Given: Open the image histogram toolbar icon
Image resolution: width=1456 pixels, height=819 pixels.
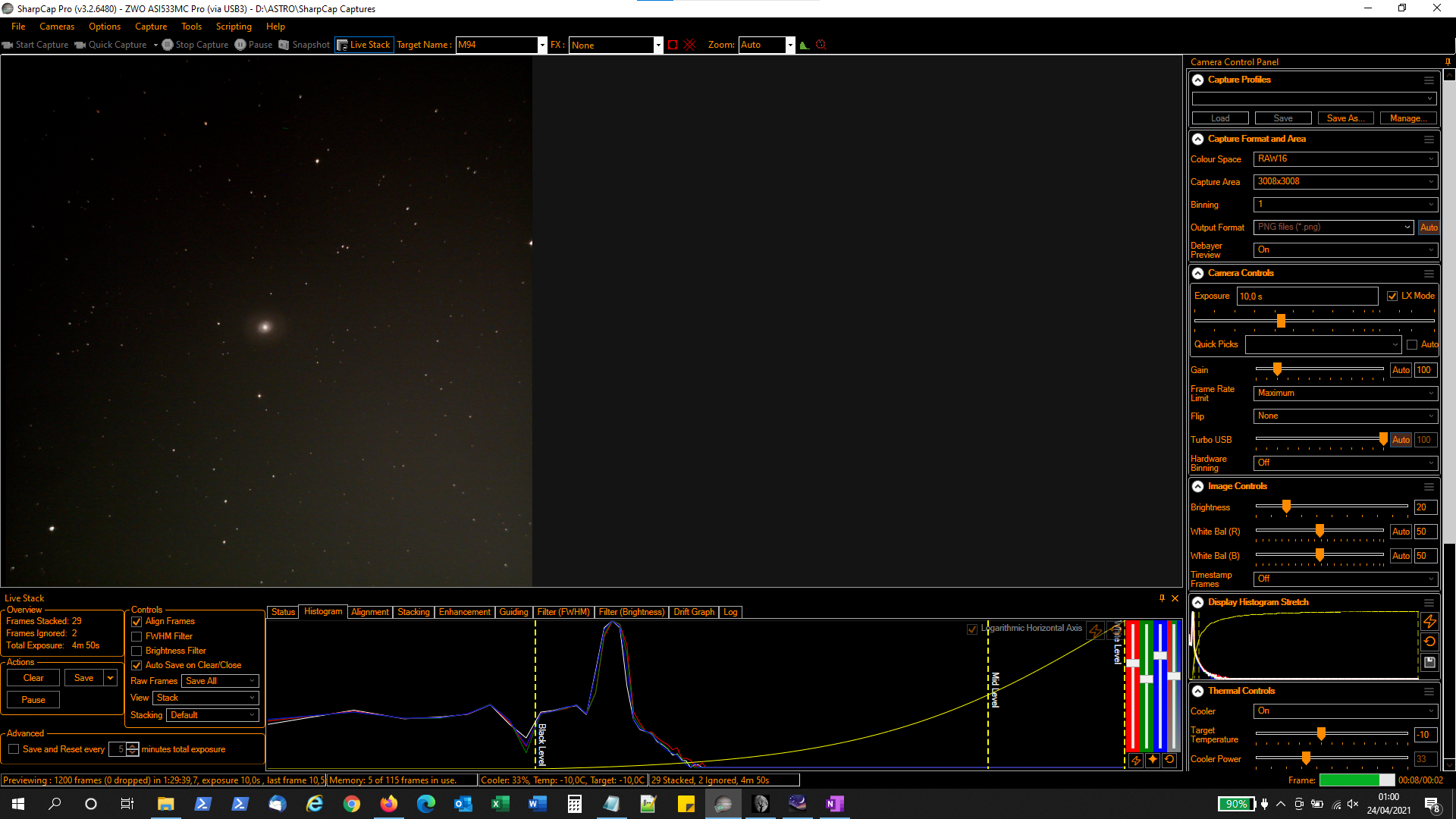Looking at the screenshot, I should [805, 45].
